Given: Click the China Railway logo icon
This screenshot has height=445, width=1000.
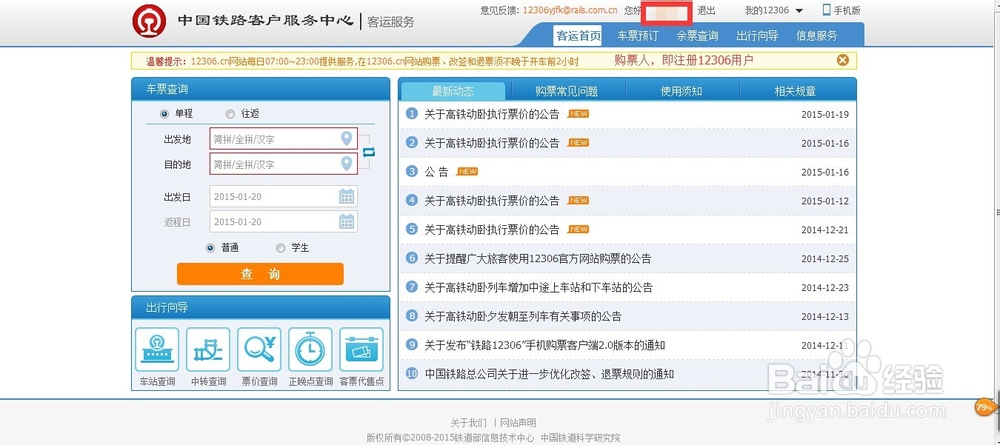Looking at the screenshot, I should click(149, 21).
